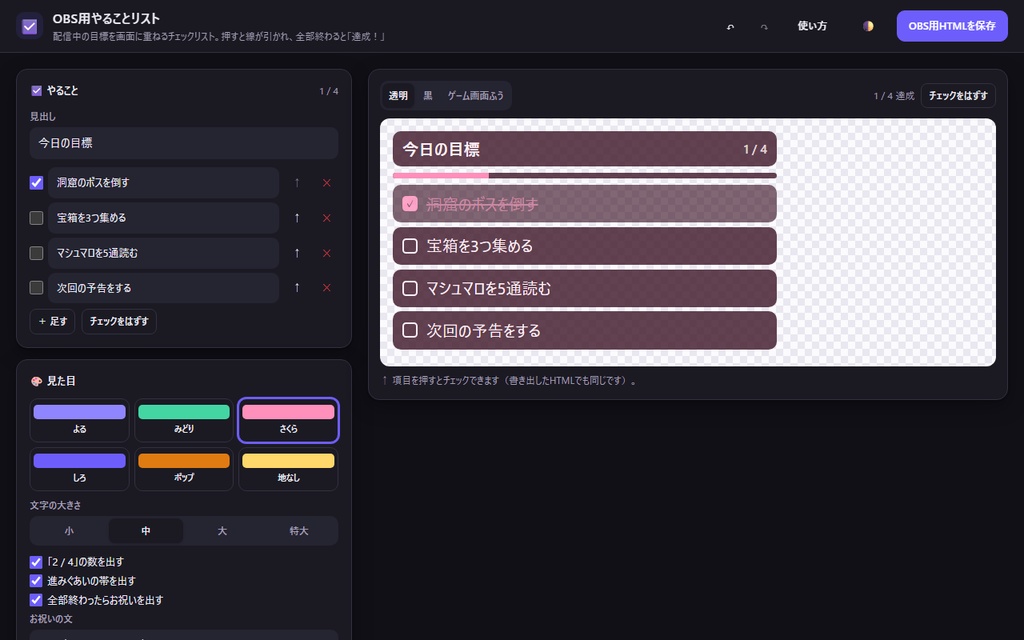
Task: Click チェックをはずす above the preview
Action: click(958, 95)
